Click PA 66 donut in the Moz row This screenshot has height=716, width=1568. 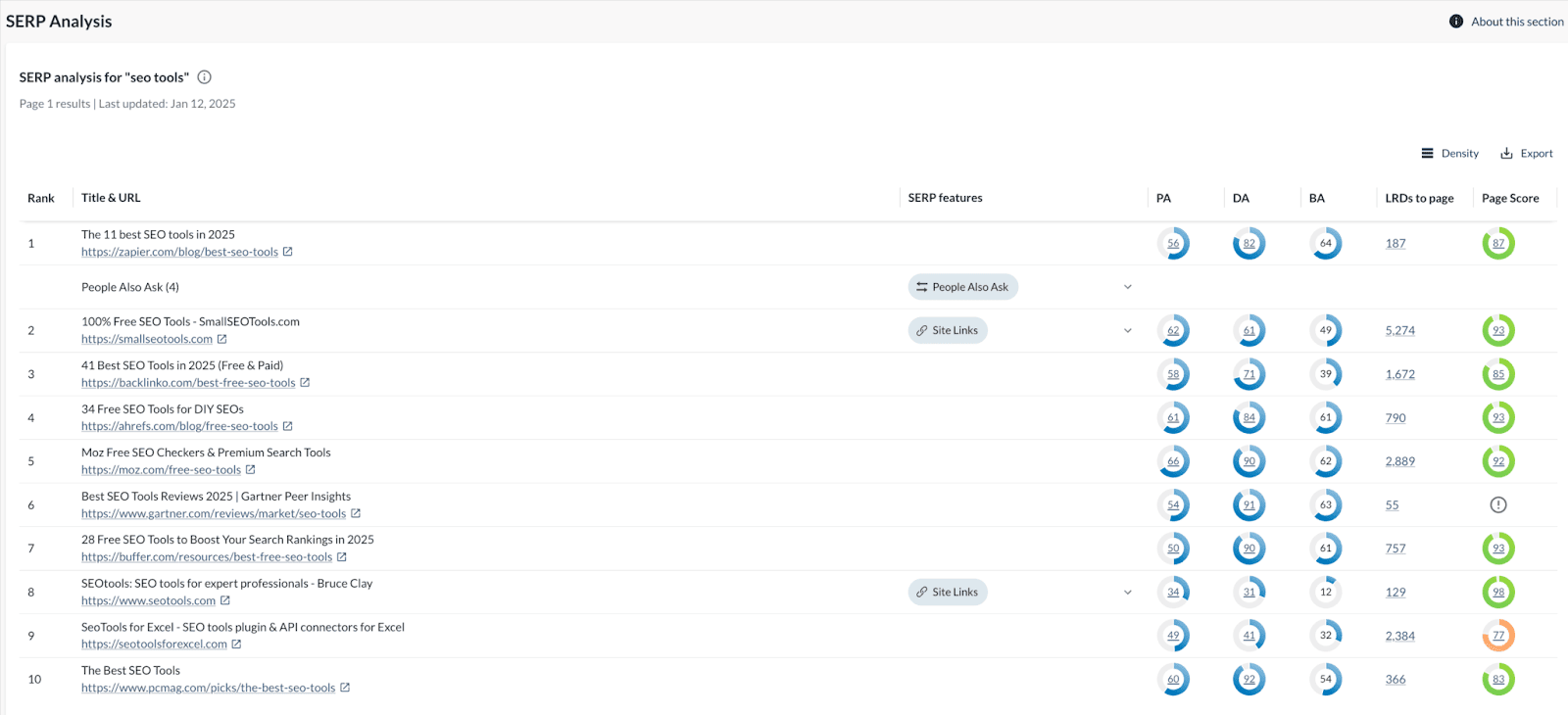pyautogui.click(x=1173, y=461)
